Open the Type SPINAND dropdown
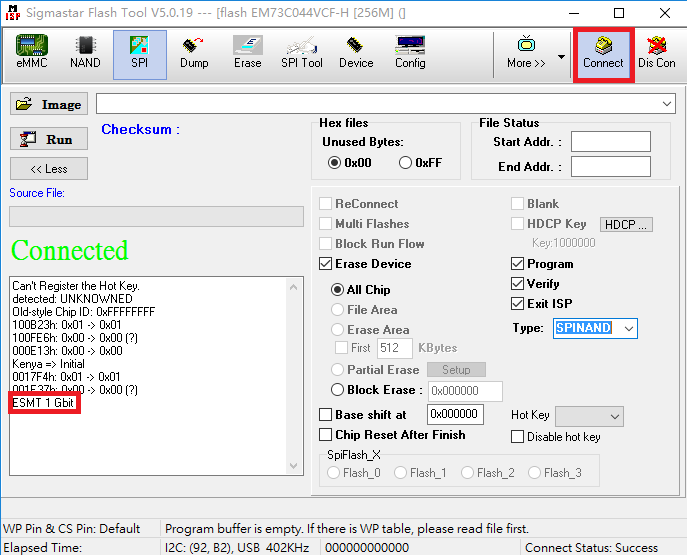 tap(629, 329)
